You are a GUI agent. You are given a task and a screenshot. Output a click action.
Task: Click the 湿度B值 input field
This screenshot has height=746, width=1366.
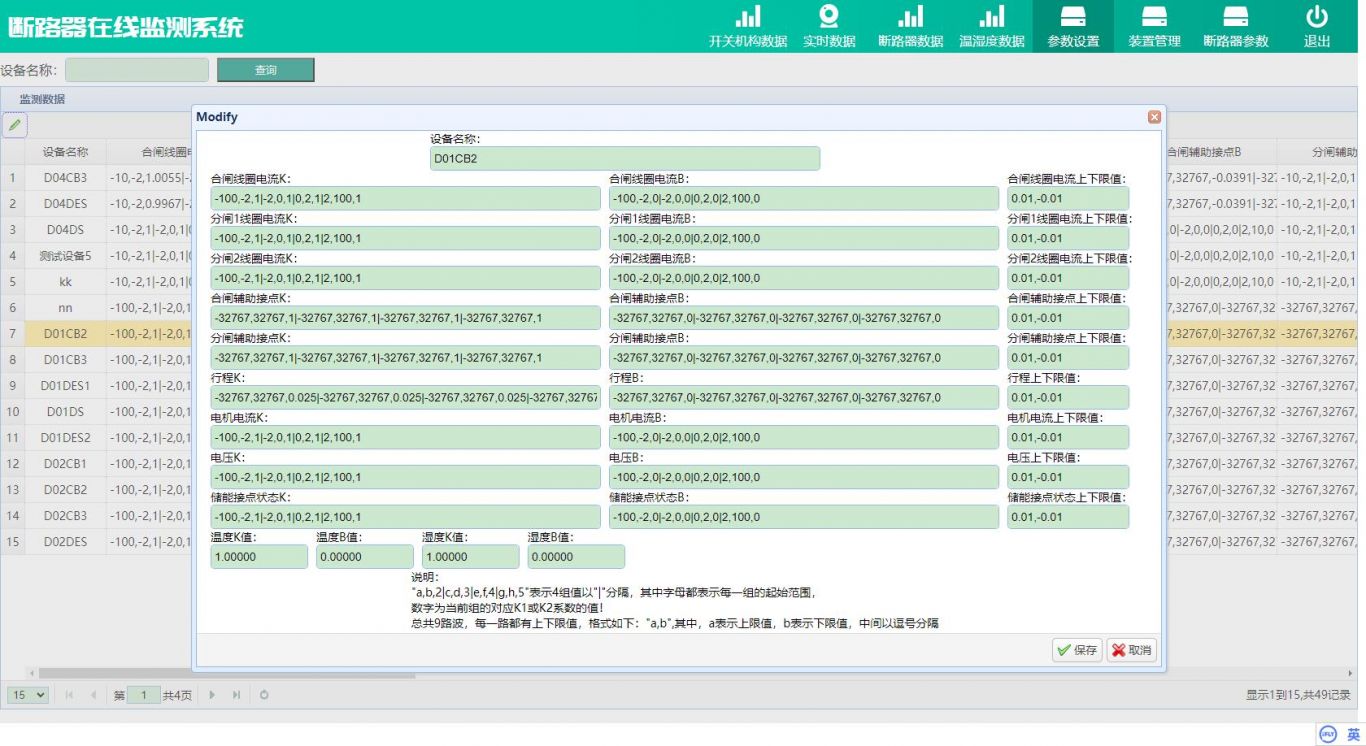576,557
